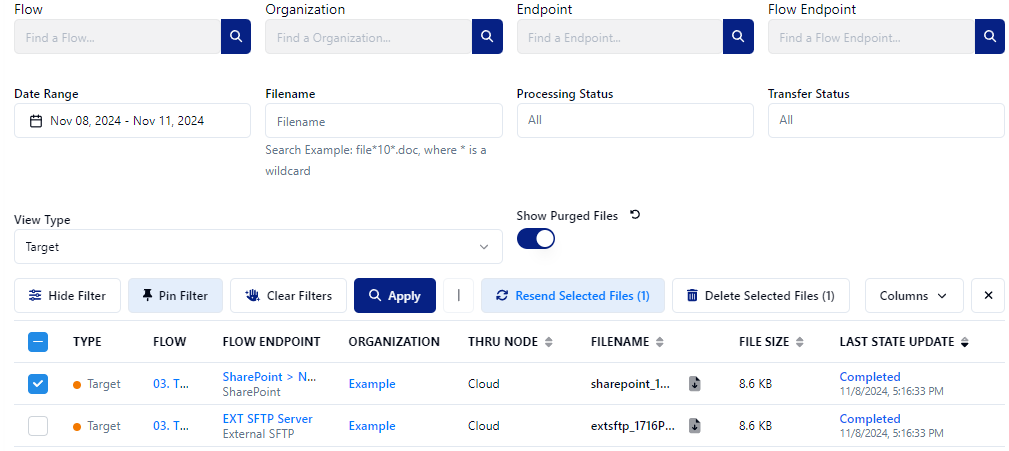Toggle the select-all header checkbox
Viewport: 1009px width, 451px height.
(37, 342)
